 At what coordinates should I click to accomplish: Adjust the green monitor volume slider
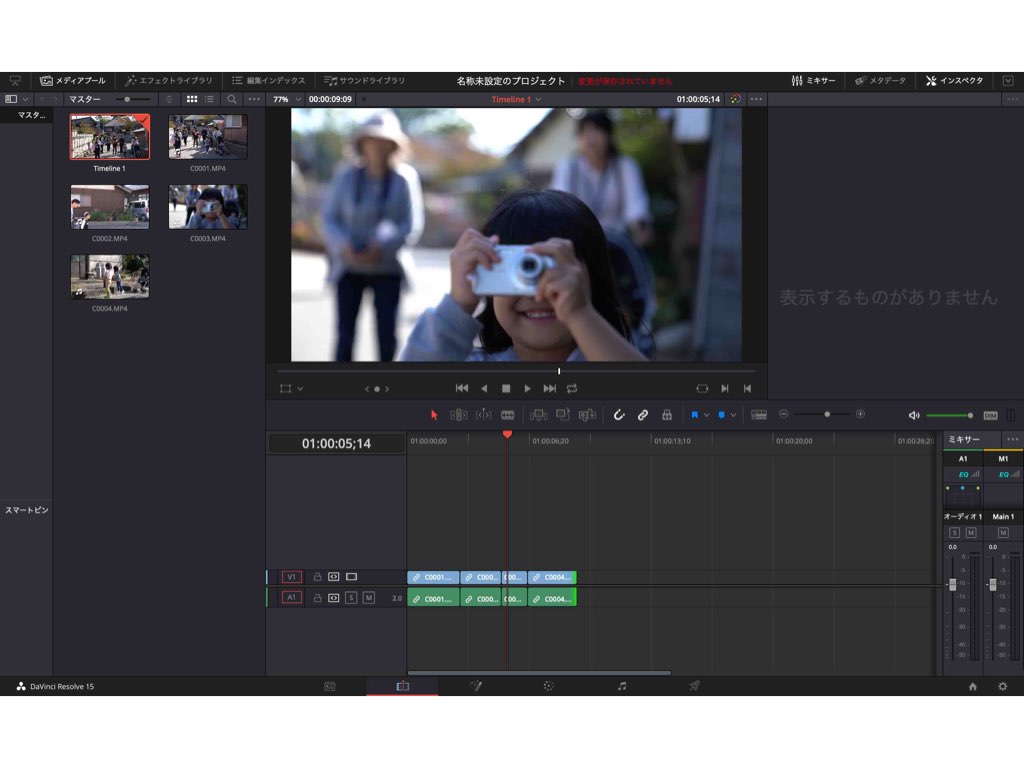(x=950, y=415)
